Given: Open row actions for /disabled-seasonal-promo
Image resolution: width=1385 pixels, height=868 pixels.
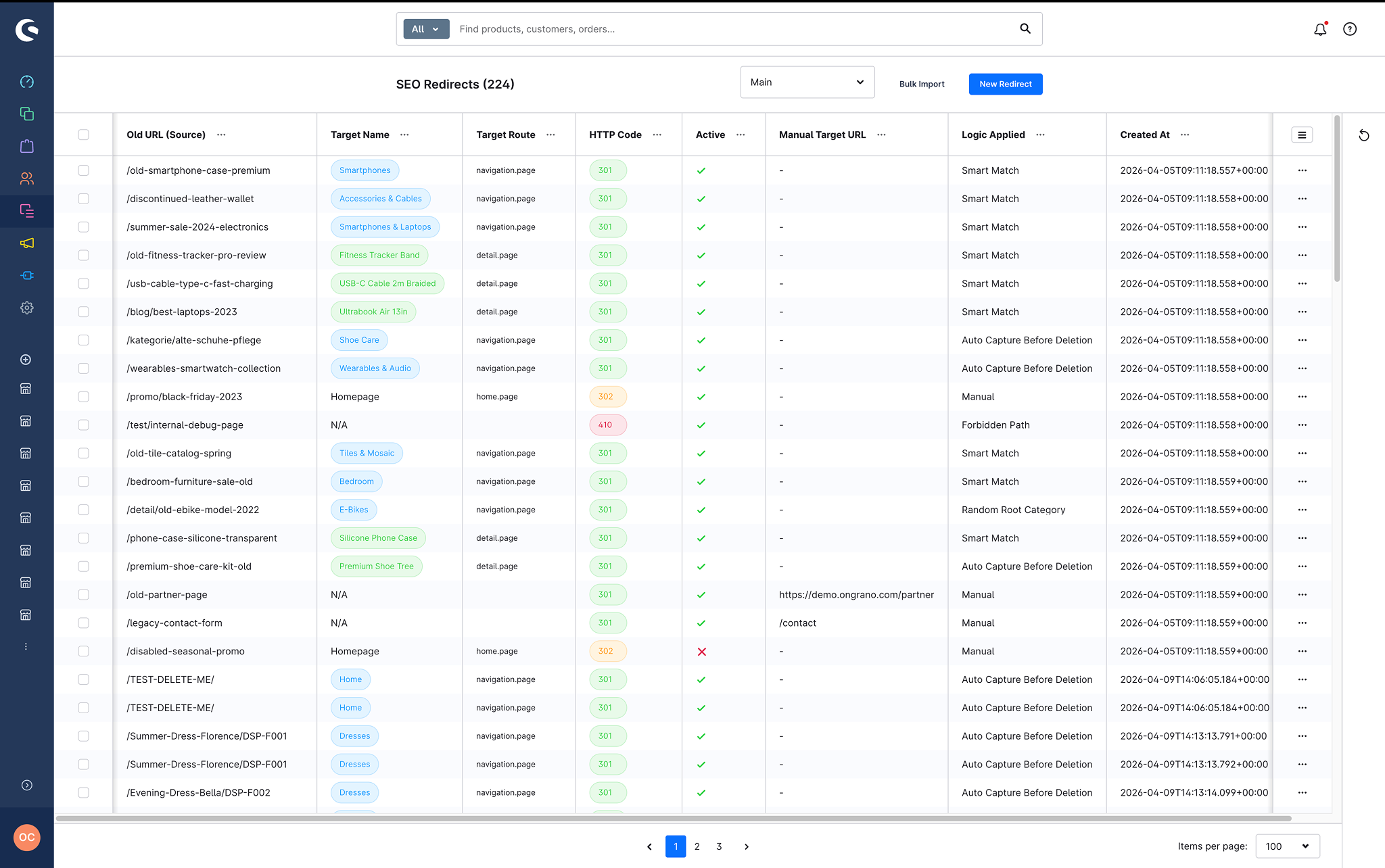Looking at the screenshot, I should tap(1302, 651).
